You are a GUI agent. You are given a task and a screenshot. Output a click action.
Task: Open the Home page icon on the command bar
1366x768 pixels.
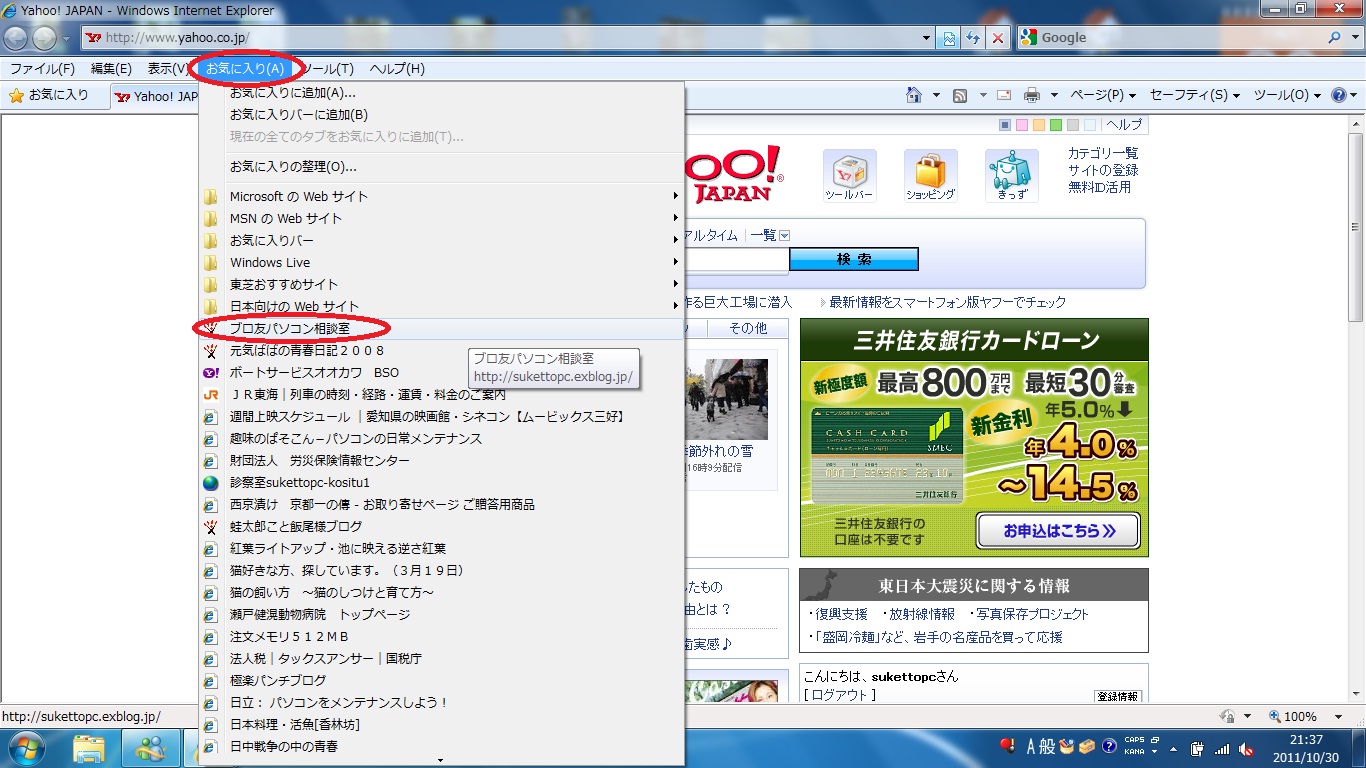pyautogui.click(x=913, y=95)
